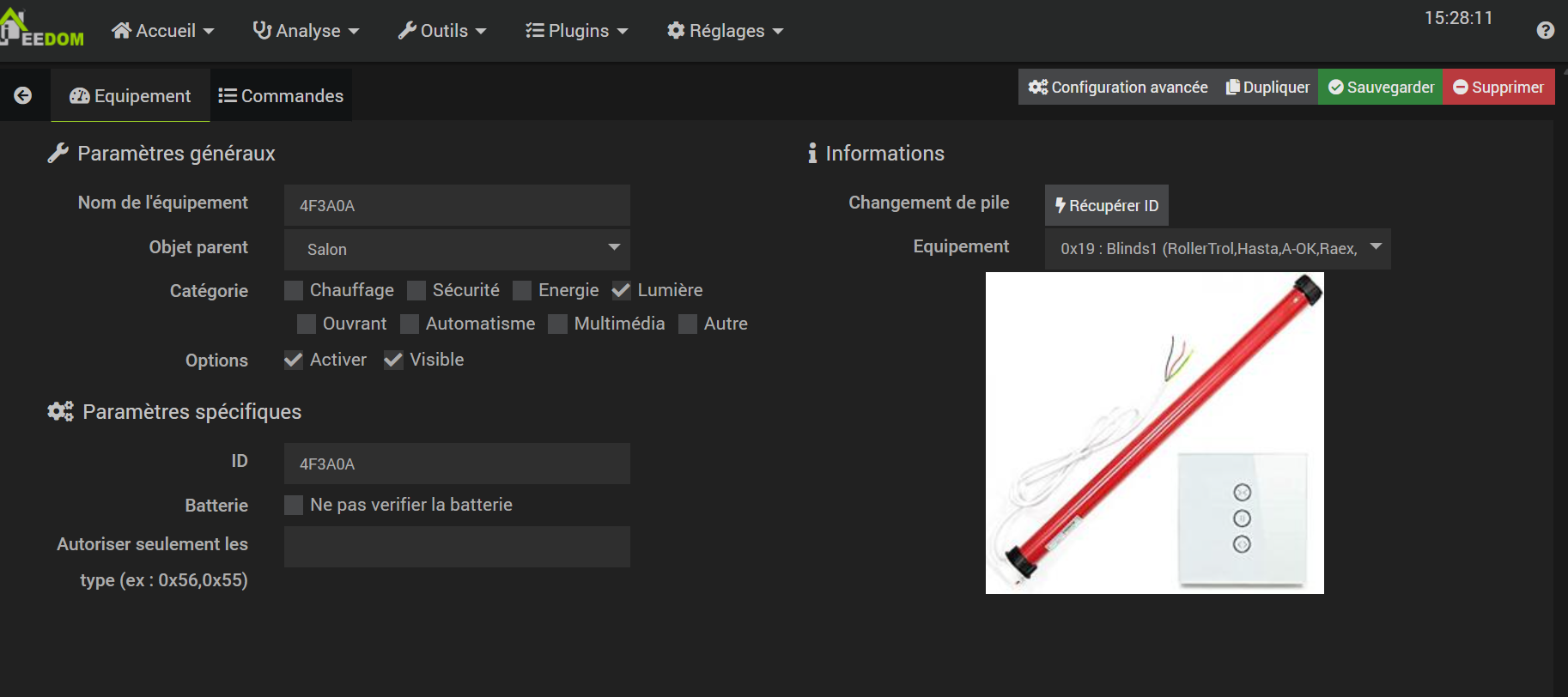Switch to the Commandes tab

281,95
